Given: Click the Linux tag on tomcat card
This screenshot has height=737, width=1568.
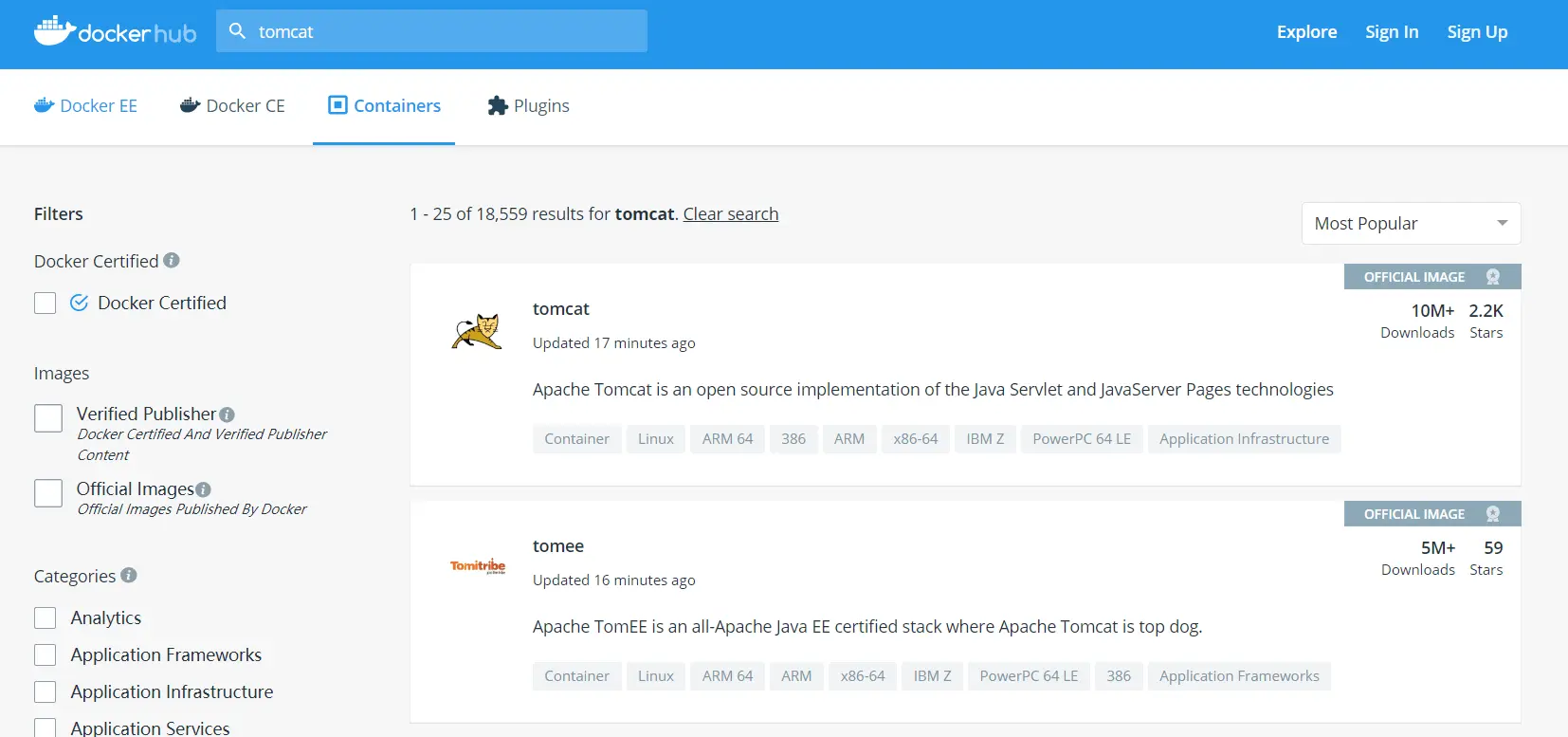Looking at the screenshot, I should 656,439.
